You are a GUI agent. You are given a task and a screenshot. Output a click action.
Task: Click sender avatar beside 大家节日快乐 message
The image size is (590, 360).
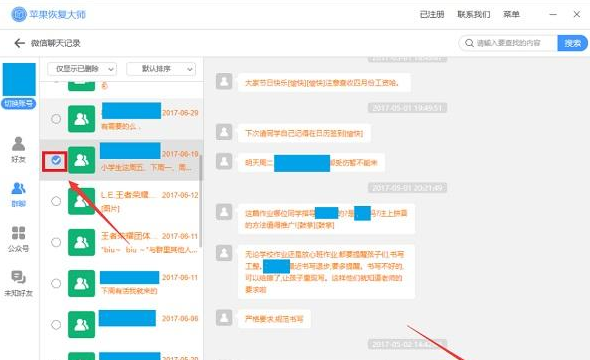click(224, 81)
